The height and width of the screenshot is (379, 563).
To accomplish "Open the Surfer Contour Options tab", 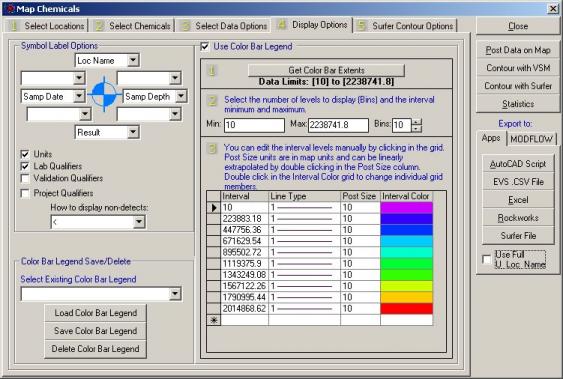I will [406, 26].
